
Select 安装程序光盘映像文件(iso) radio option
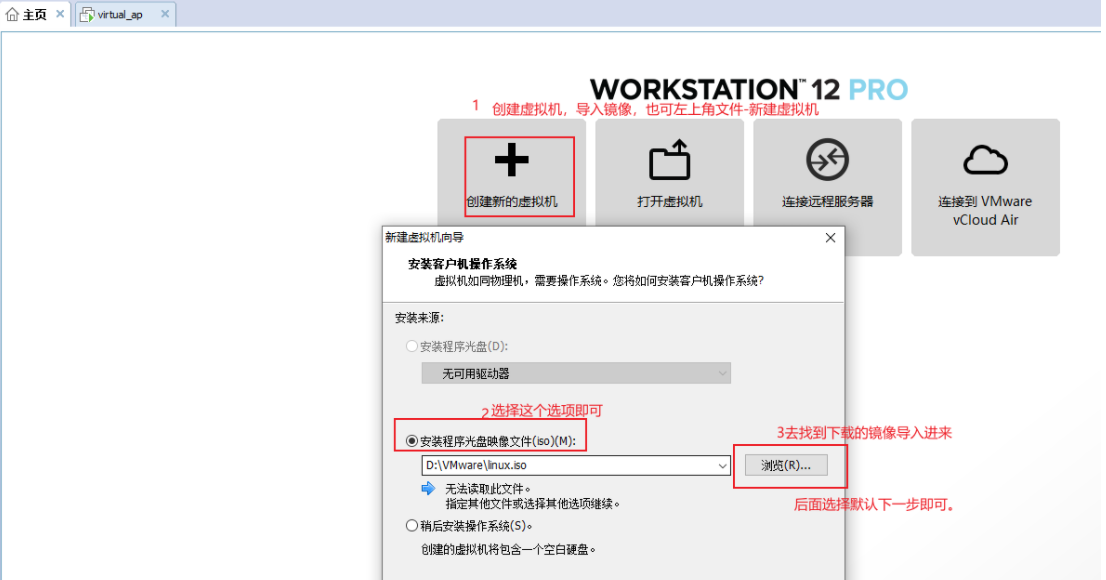[x=412, y=441]
